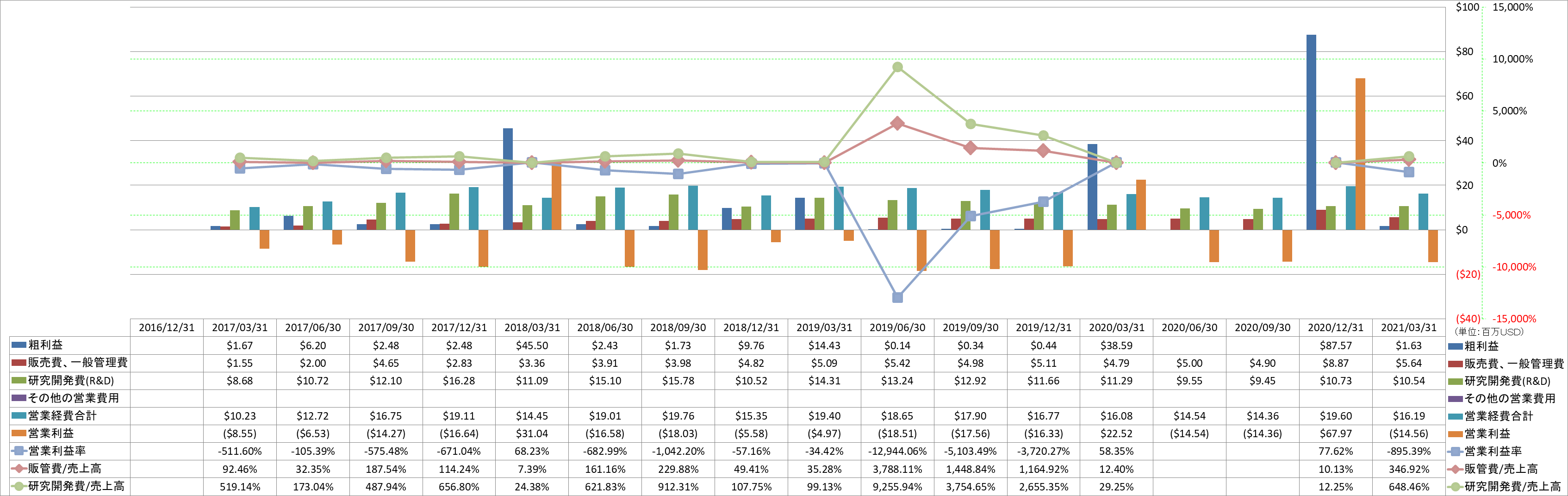The width and height of the screenshot is (1568, 496).
Task: Select the 3,788.11% SG&A ratio cell
Action: pos(897,469)
